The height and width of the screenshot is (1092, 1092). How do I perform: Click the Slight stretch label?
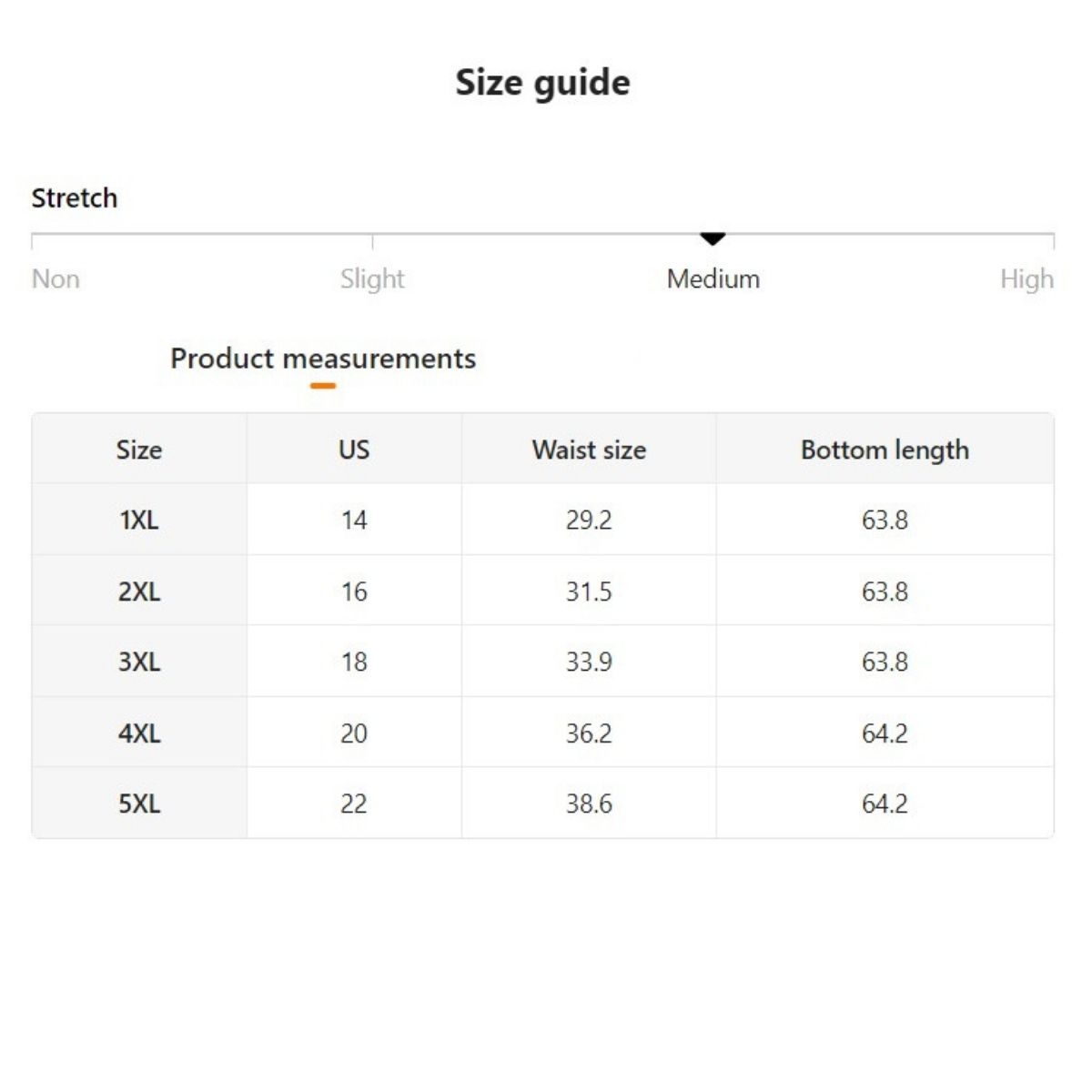[372, 278]
